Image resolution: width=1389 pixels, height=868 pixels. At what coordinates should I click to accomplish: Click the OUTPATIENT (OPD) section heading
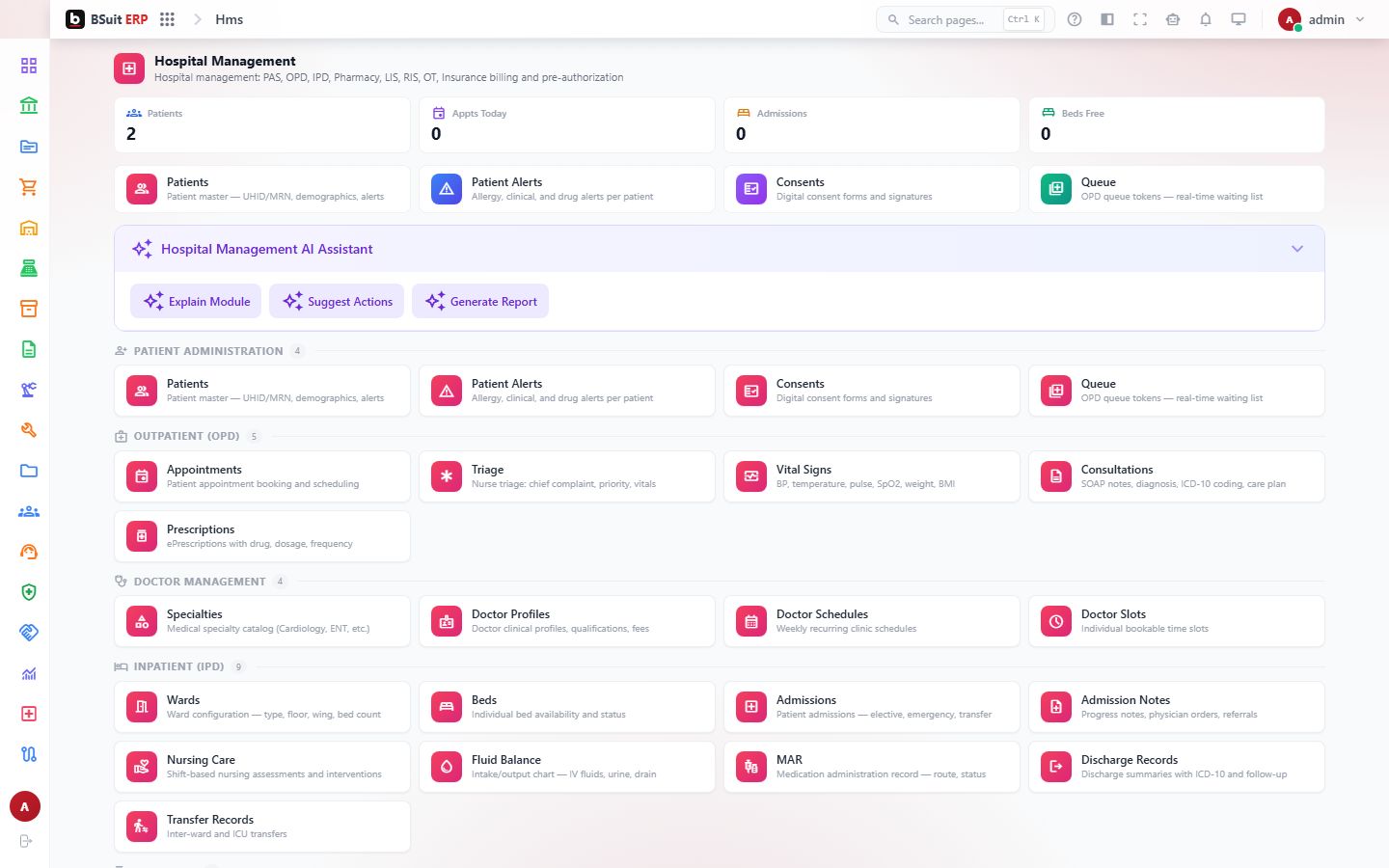[x=186, y=436]
